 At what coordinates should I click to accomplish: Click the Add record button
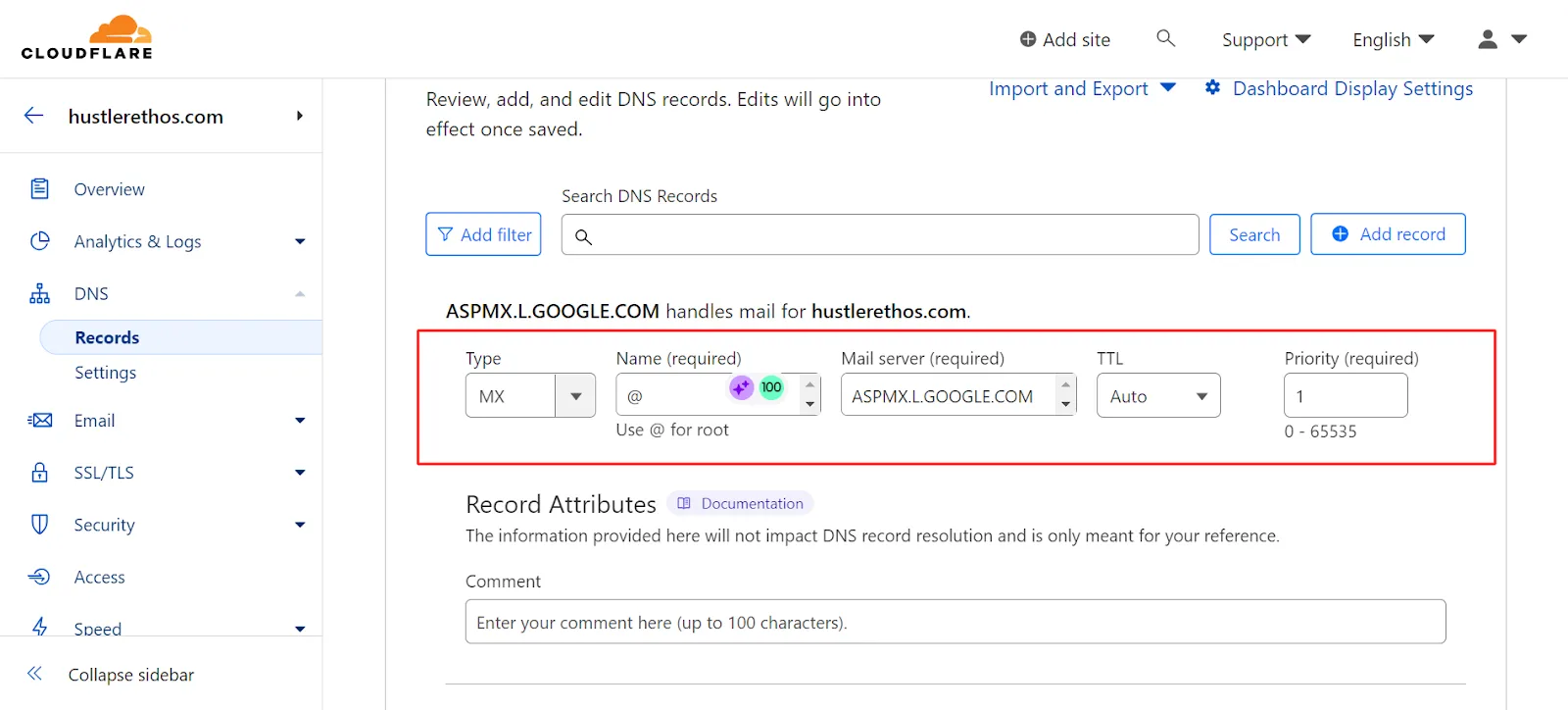coord(1388,234)
